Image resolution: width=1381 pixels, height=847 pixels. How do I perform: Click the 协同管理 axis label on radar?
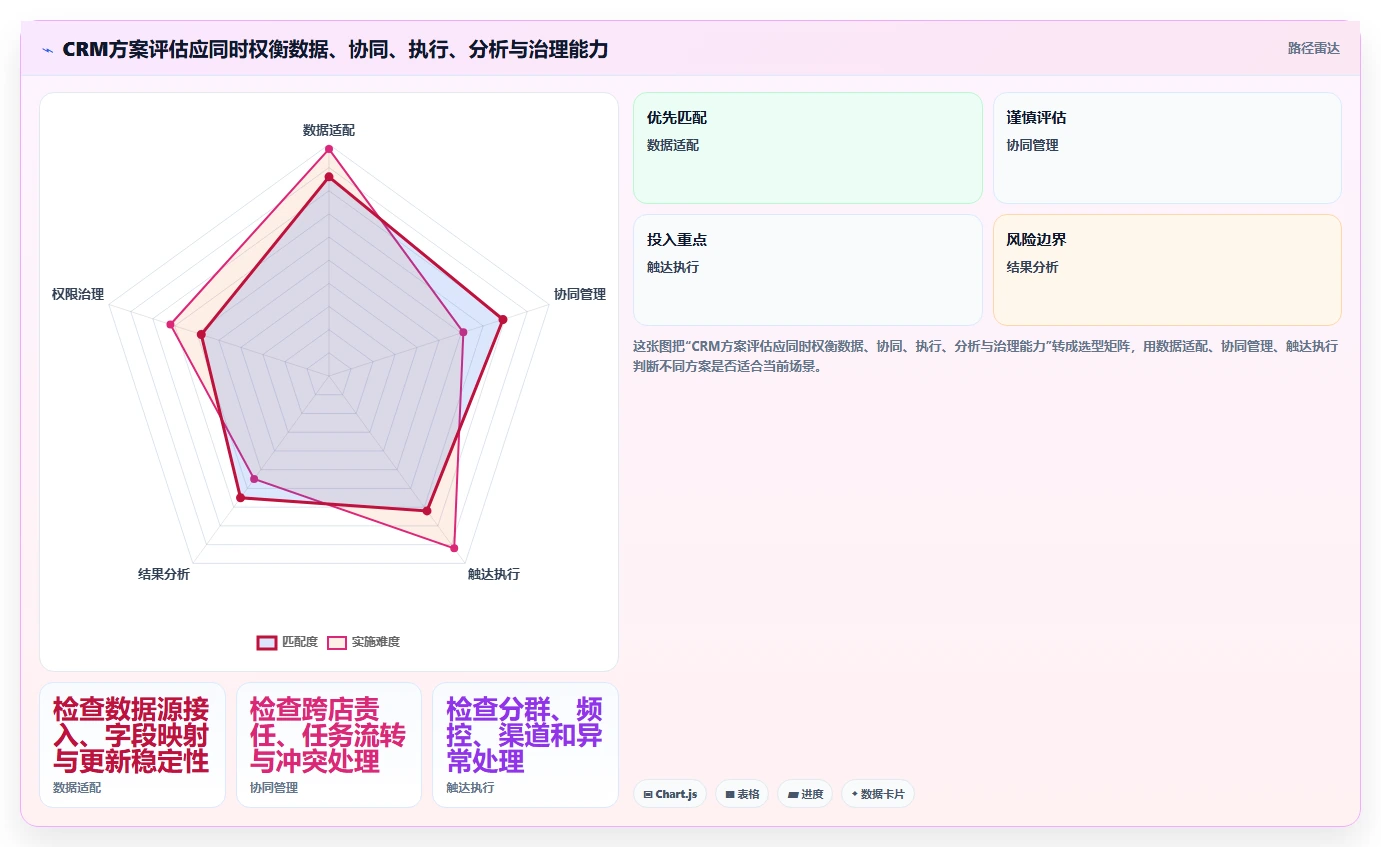580,294
